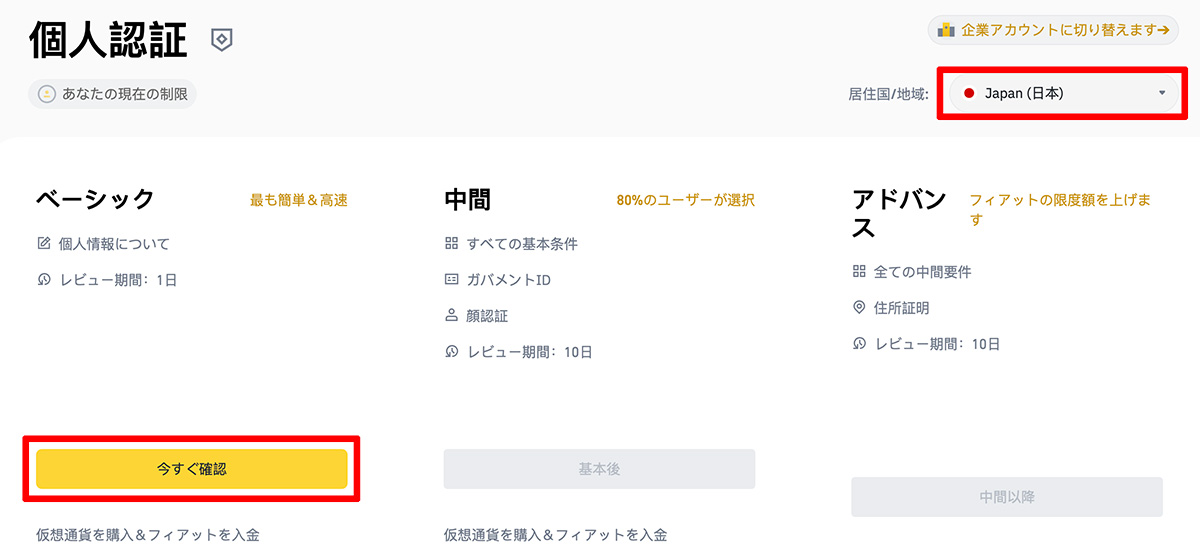Click the greyed 中間以降 button
Screen dimensions: 1200x549
(1007, 497)
